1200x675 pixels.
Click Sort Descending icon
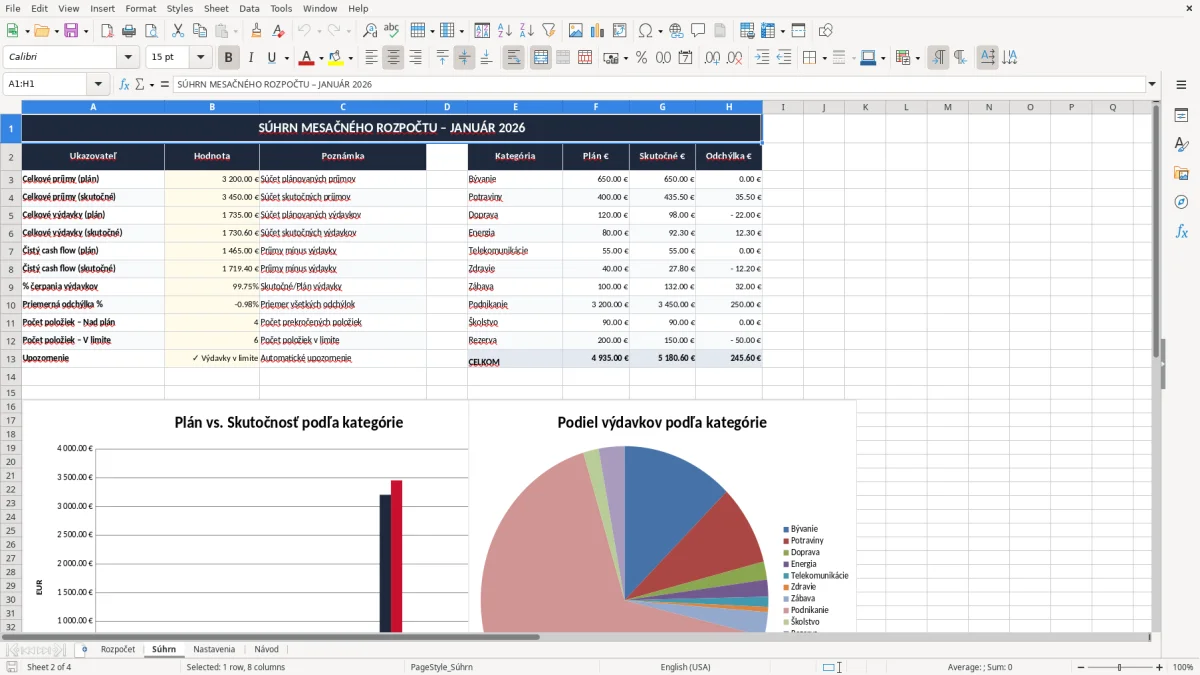pos(527,31)
